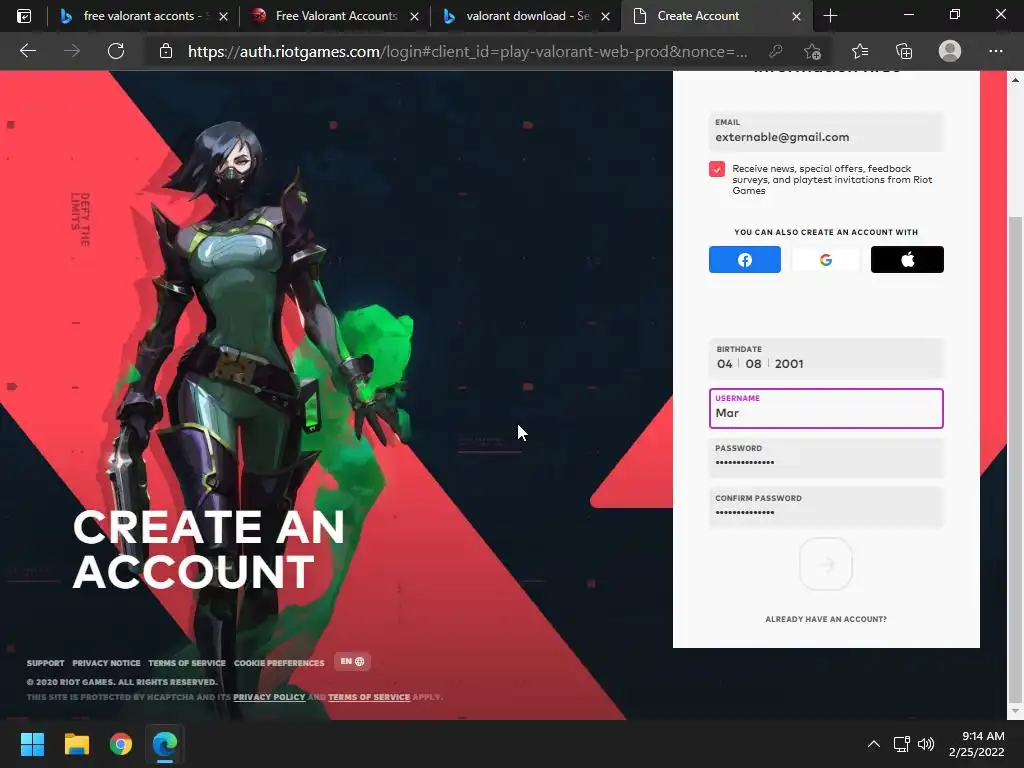The width and height of the screenshot is (1024, 768).
Task: Click the Username field containing Mar
Action: (826, 408)
